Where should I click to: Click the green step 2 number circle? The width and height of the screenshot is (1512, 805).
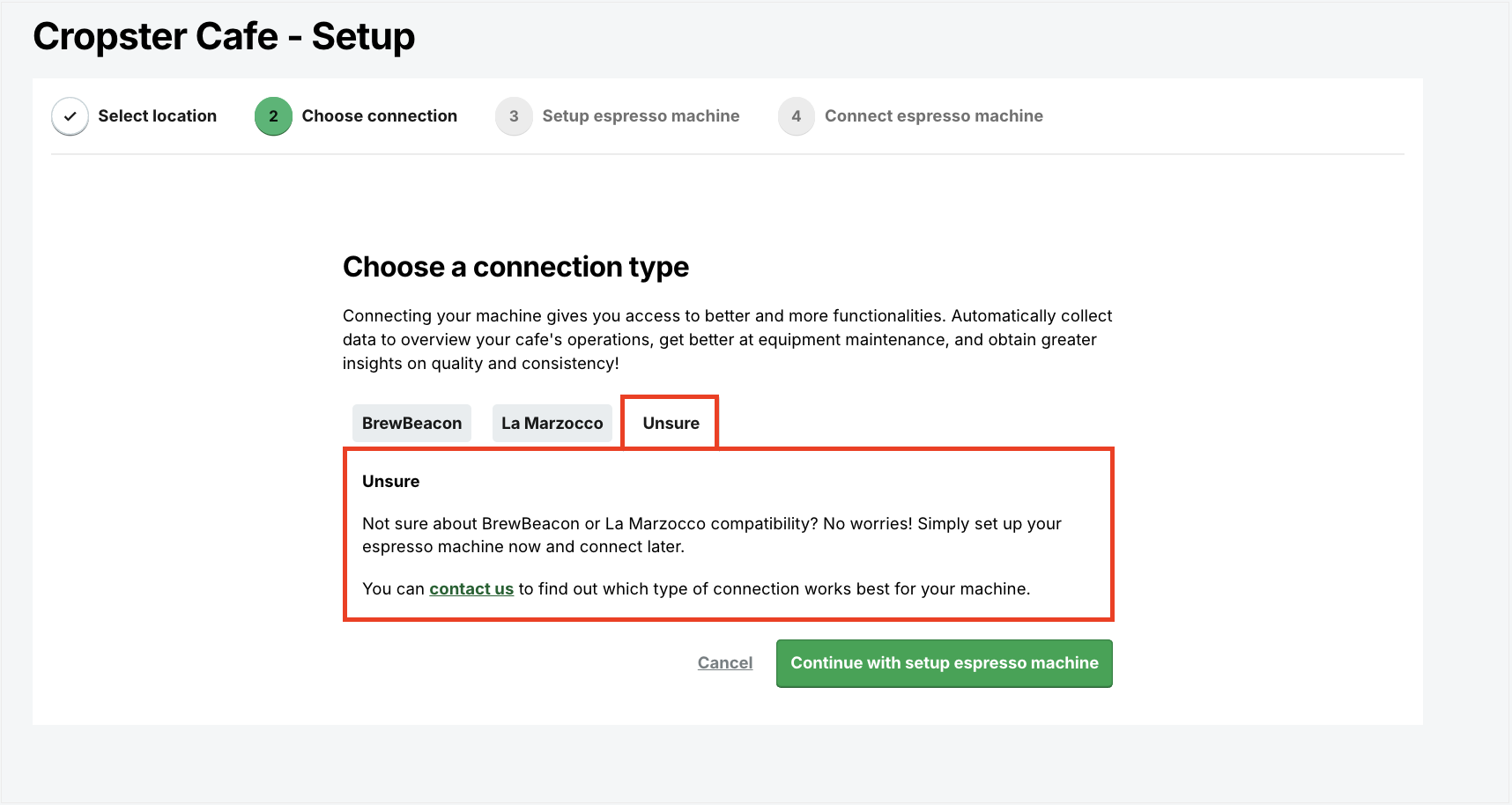(x=273, y=116)
